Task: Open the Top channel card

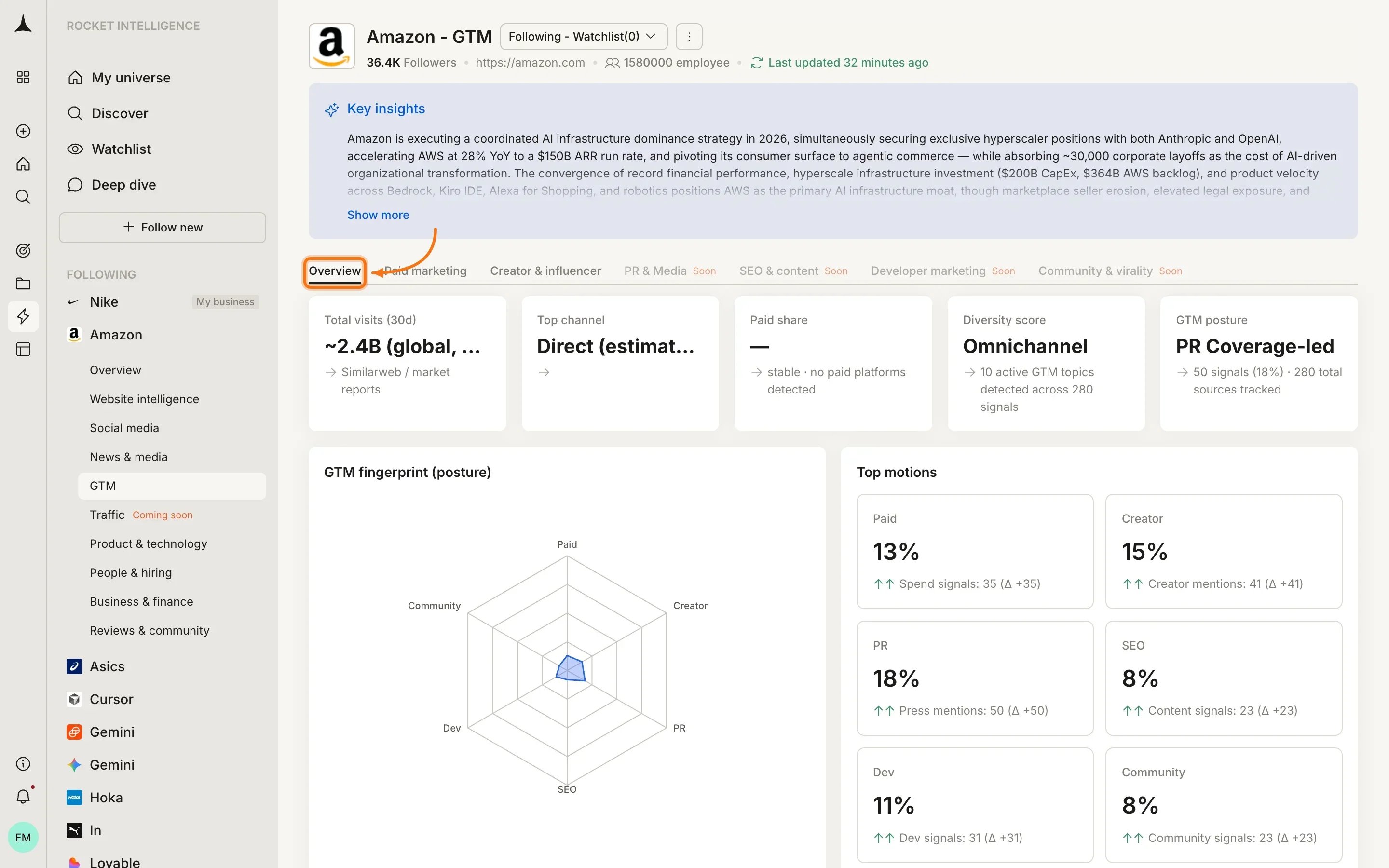Action: tap(620, 364)
